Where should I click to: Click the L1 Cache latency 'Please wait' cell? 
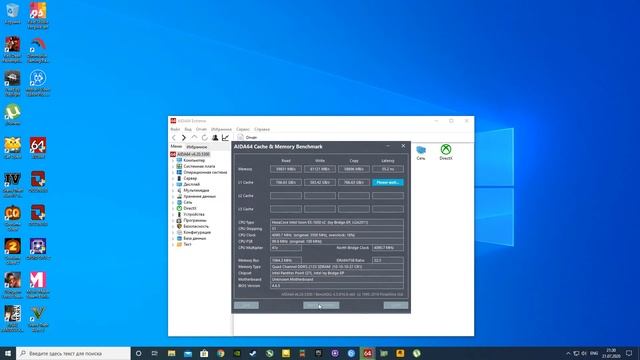[387, 182]
